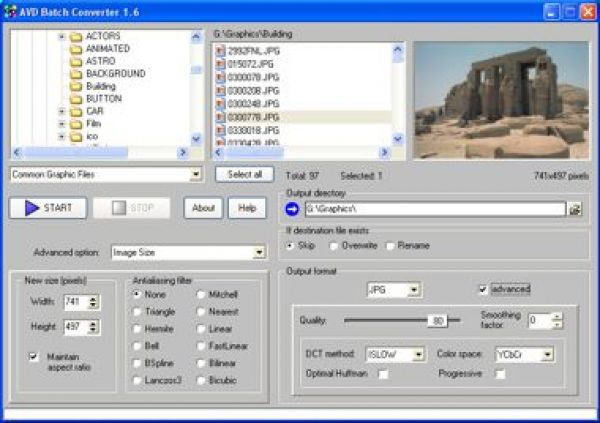The width and height of the screenshot is (600, 423).
Task: Click the file icon beside 015072.JPG
Action: pos(220,64)
